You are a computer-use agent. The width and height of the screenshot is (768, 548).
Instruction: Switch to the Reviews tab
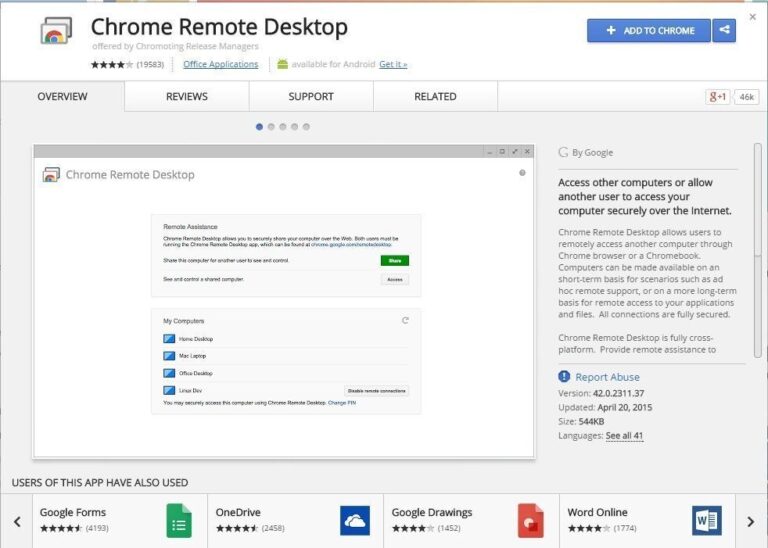coord(187,97)
